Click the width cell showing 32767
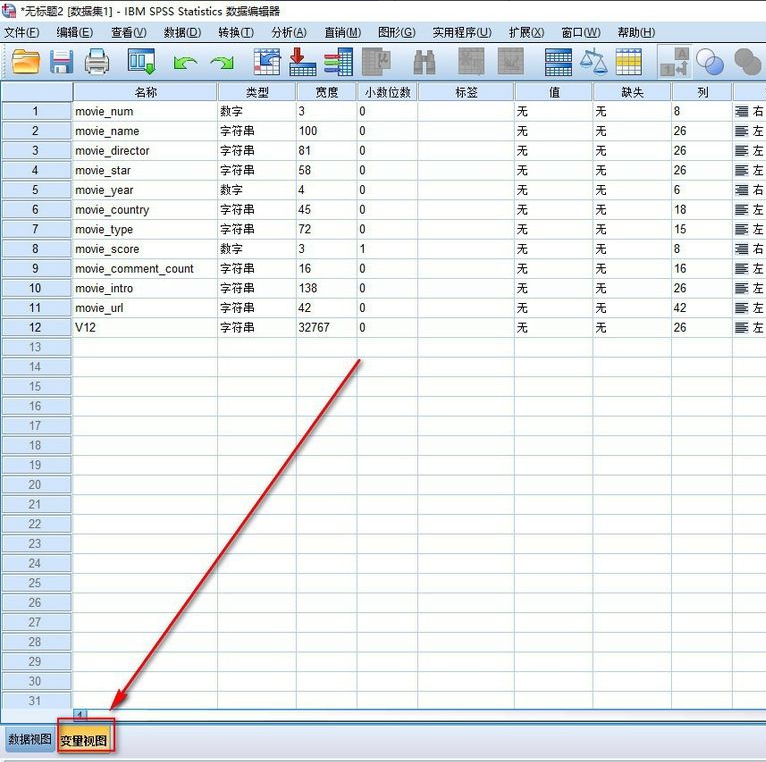 pos(326,327)
